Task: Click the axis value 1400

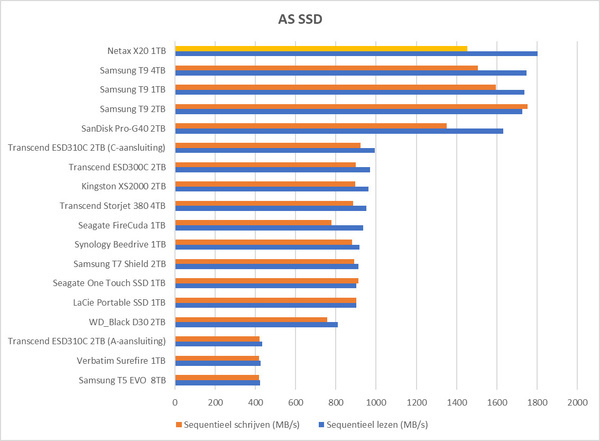Action: coord(457,403)
